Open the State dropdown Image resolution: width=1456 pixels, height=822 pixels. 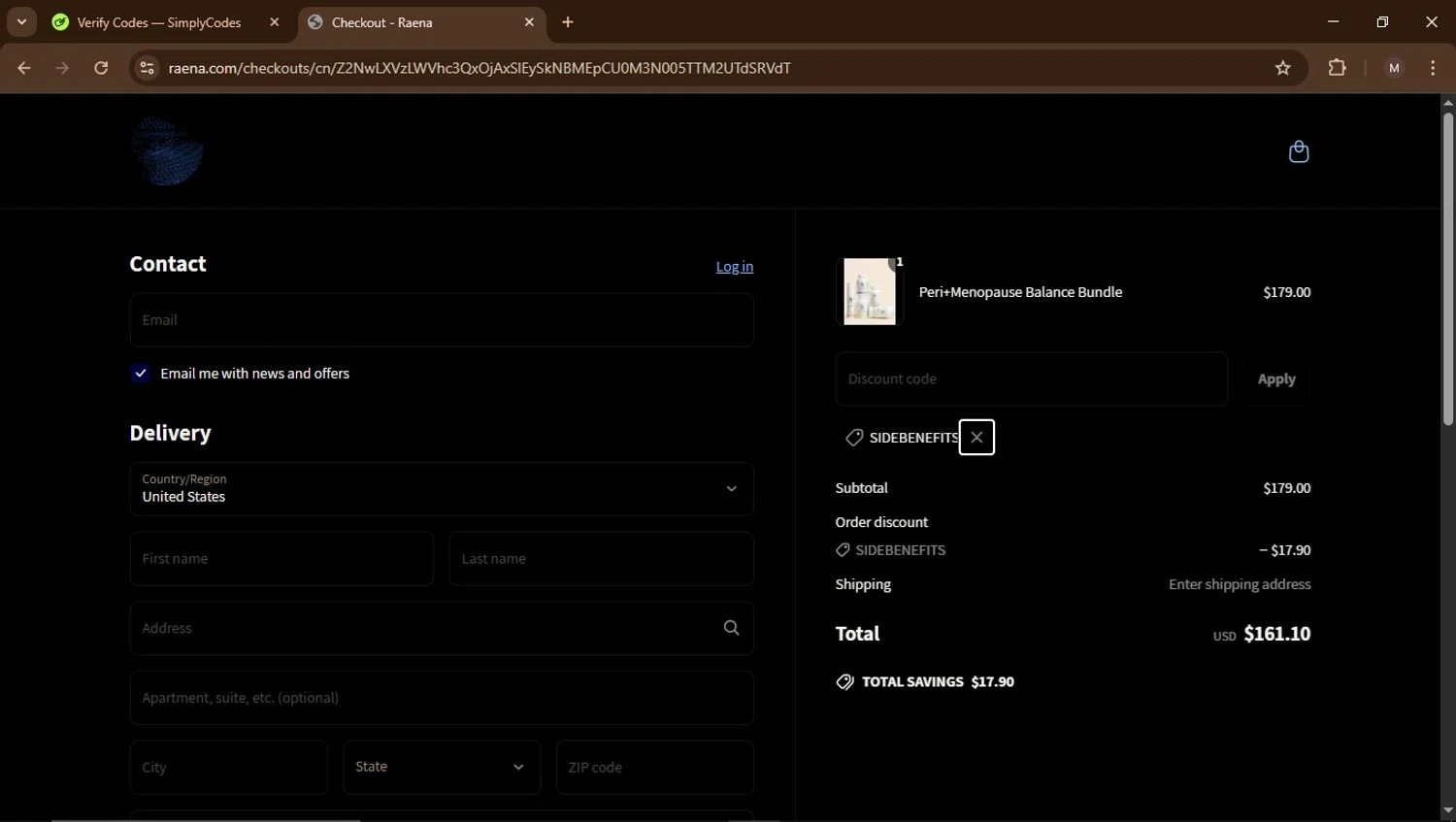click(x=442, y=768)
